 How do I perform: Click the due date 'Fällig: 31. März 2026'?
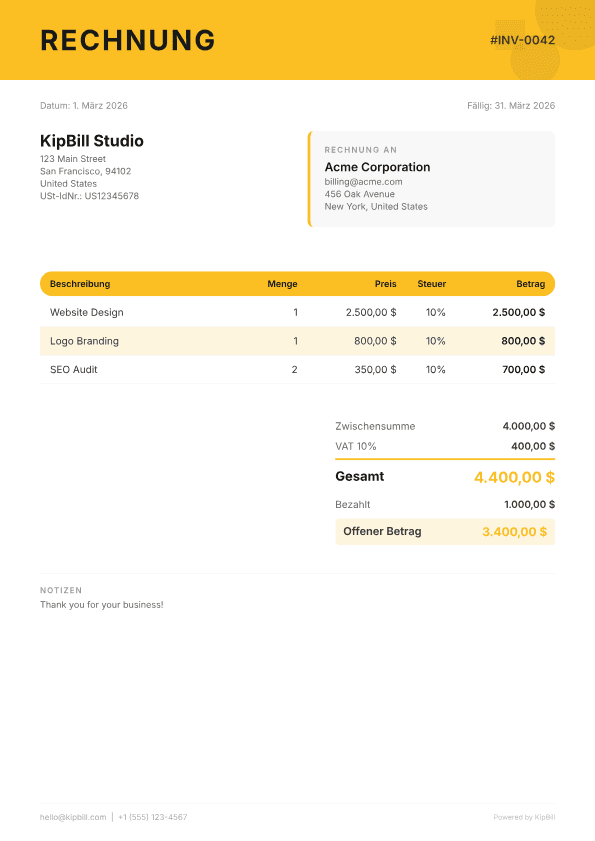(511, 106)
